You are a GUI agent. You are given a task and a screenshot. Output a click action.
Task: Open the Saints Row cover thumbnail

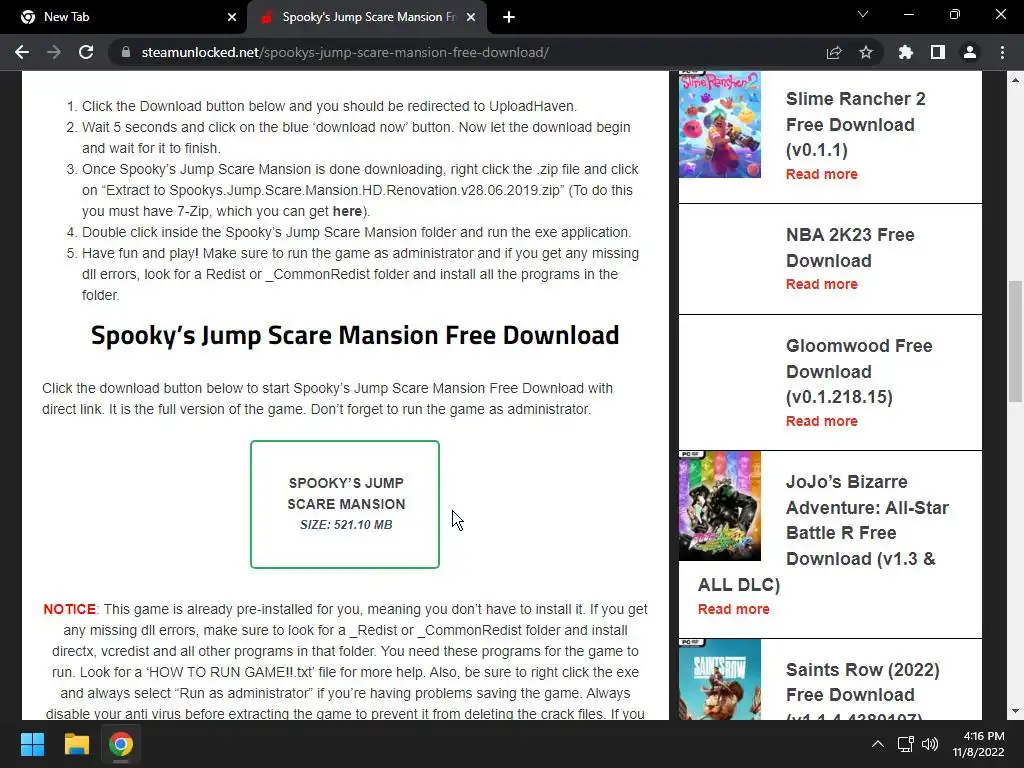coord(720,679)
